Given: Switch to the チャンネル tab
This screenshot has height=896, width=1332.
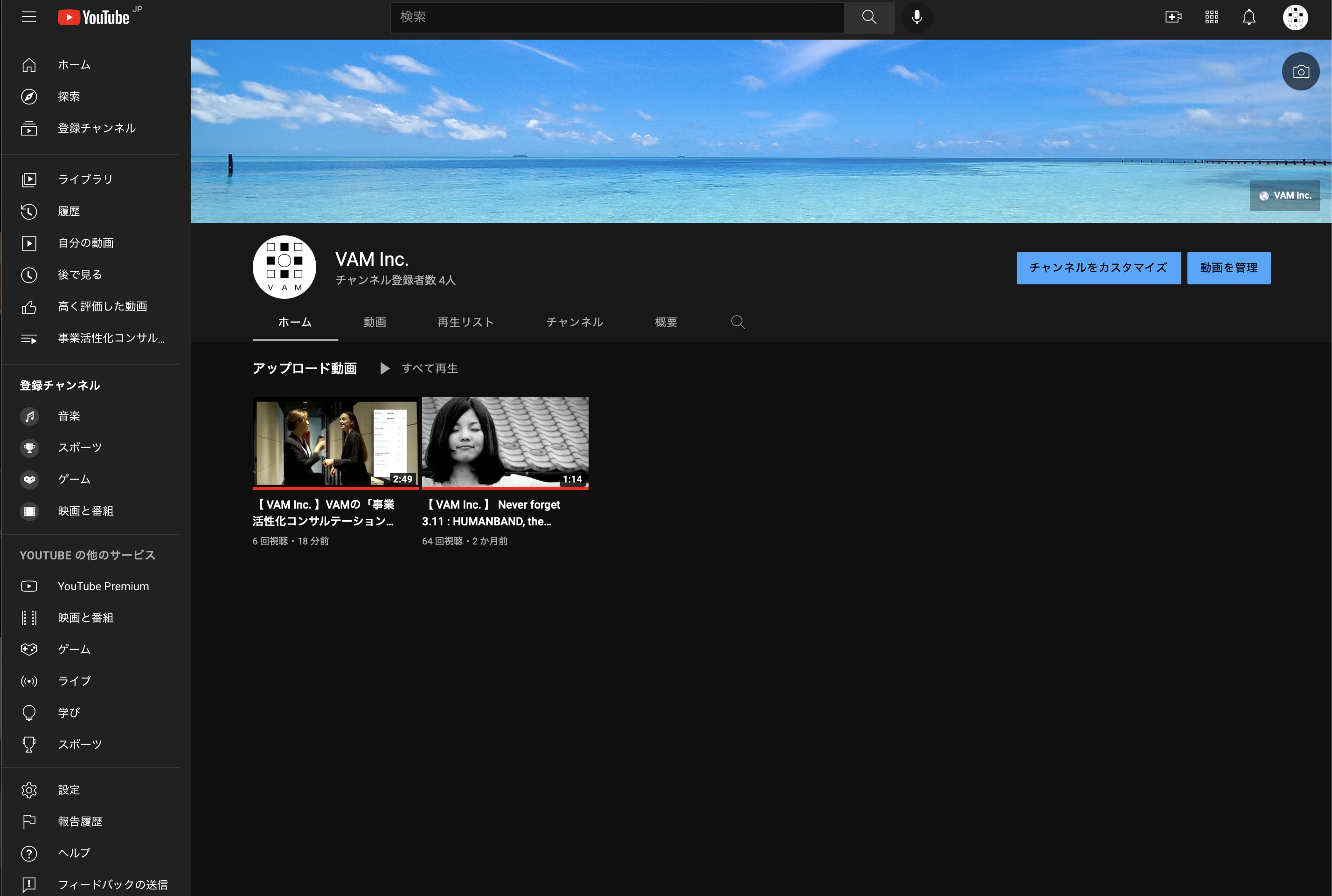Looking at the screenshot, I should (575, 322).
